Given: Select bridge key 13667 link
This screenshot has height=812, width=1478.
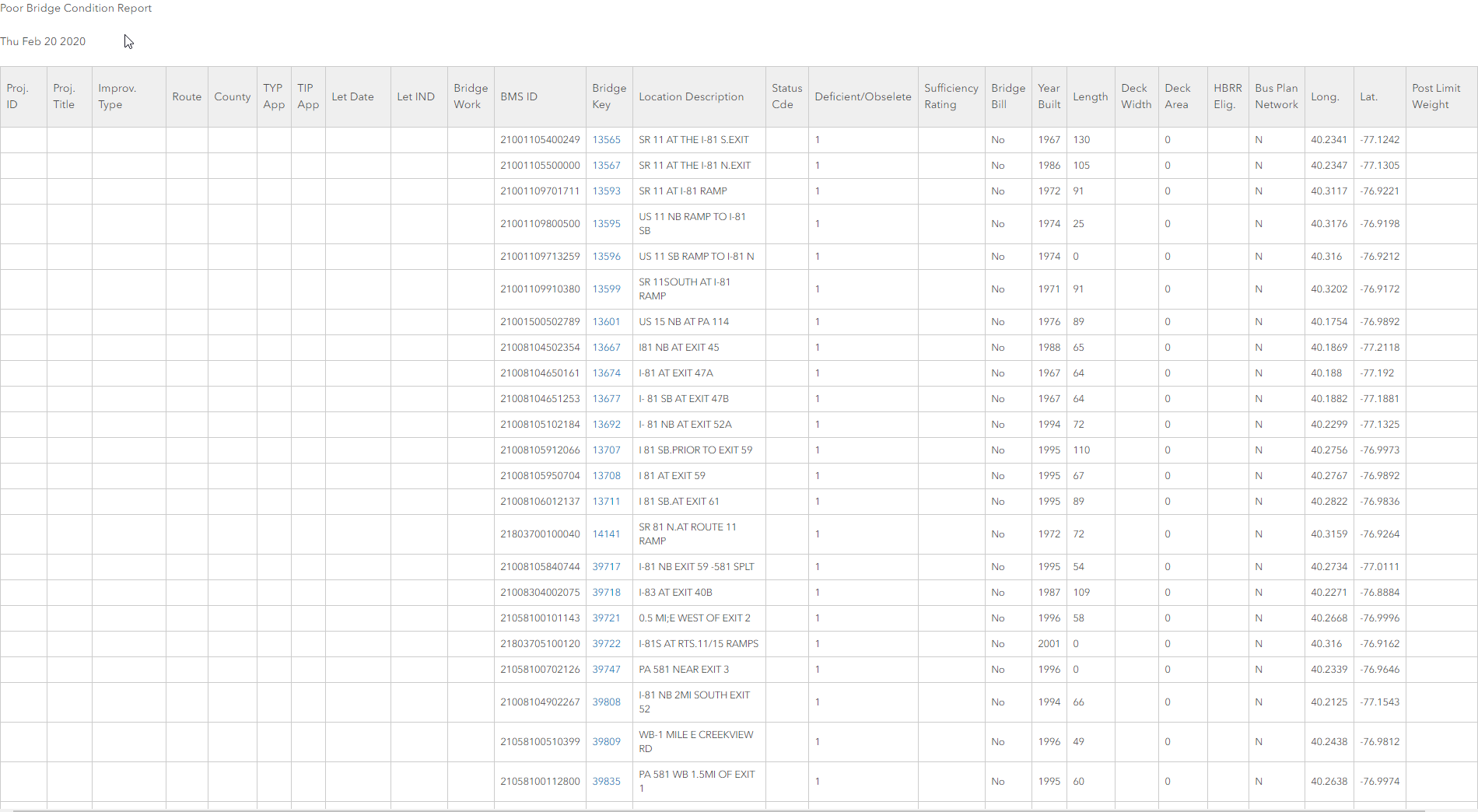Looking at the screenshot, I should [606, 348].
